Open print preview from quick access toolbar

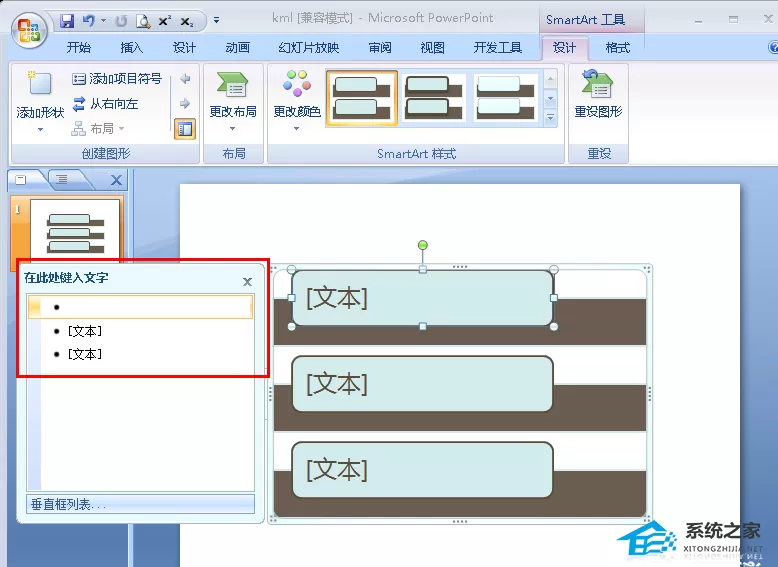143,21
